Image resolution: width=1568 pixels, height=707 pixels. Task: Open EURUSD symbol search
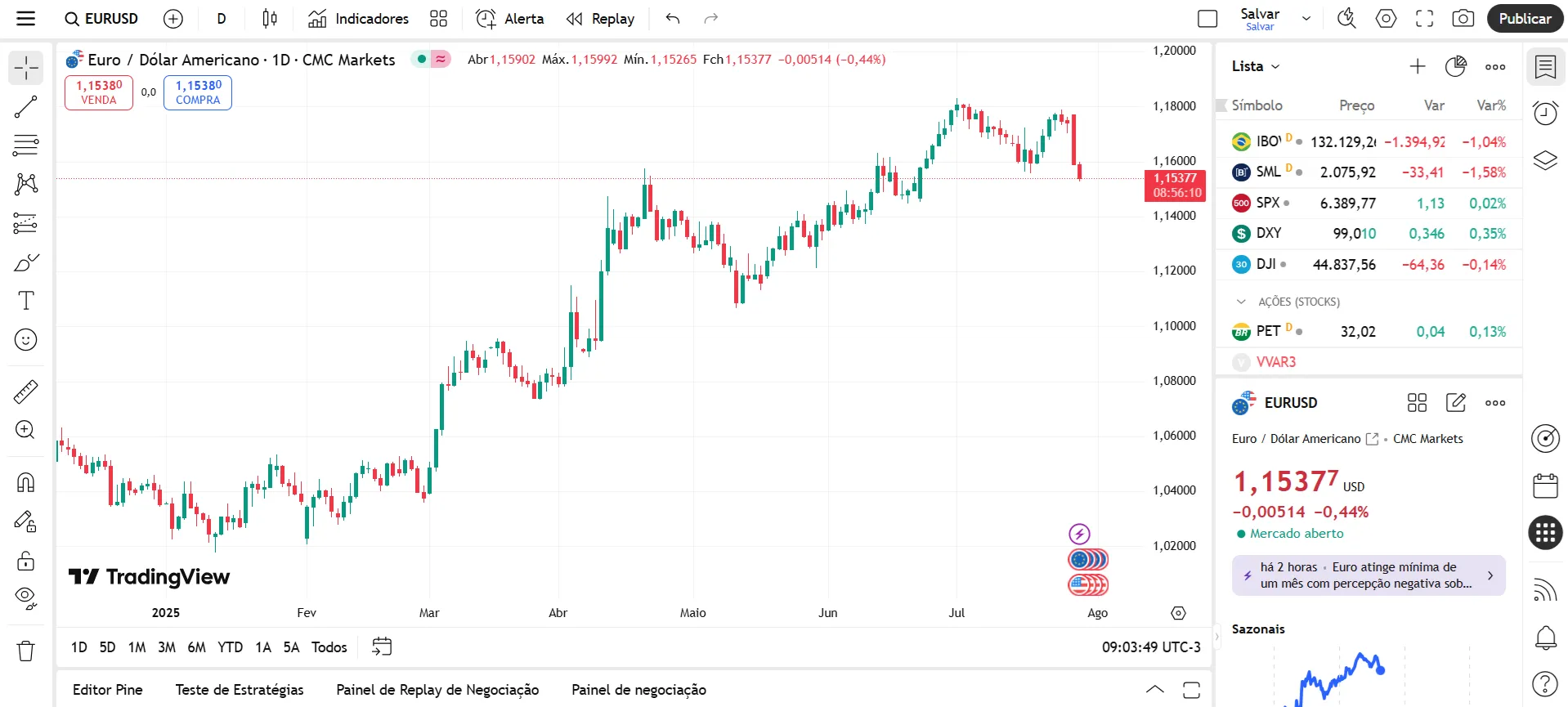[x=102, y=18]
